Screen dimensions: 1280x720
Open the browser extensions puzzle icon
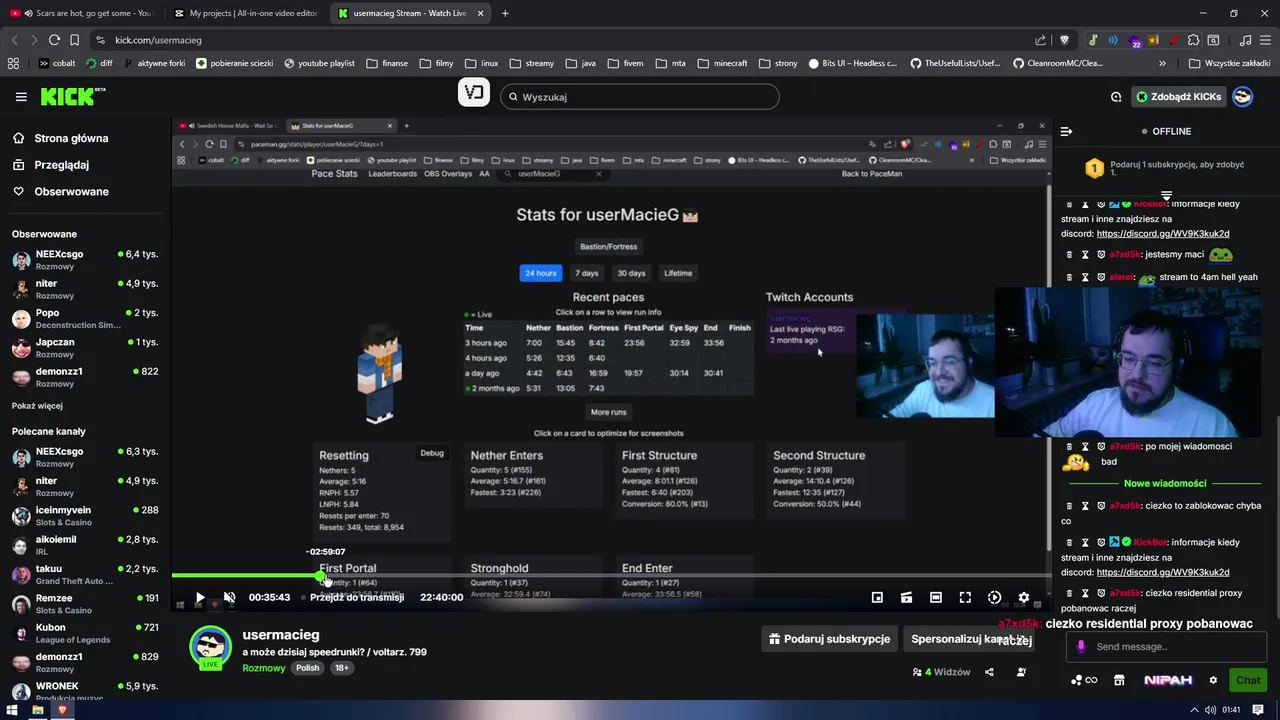(1193, 40)
